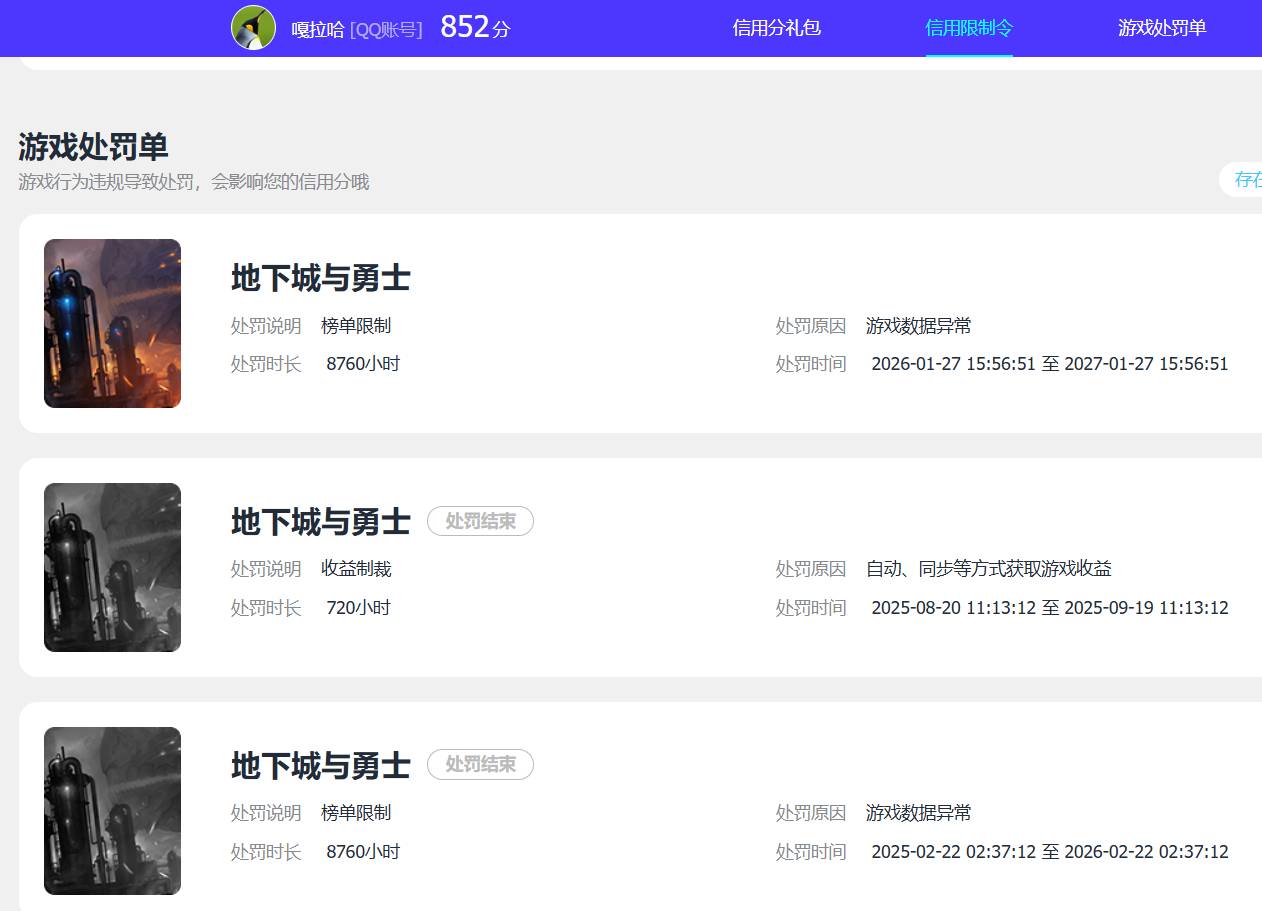
Task: Click the 8760小时 duration of the first penalty
Action: pos(364,363)
